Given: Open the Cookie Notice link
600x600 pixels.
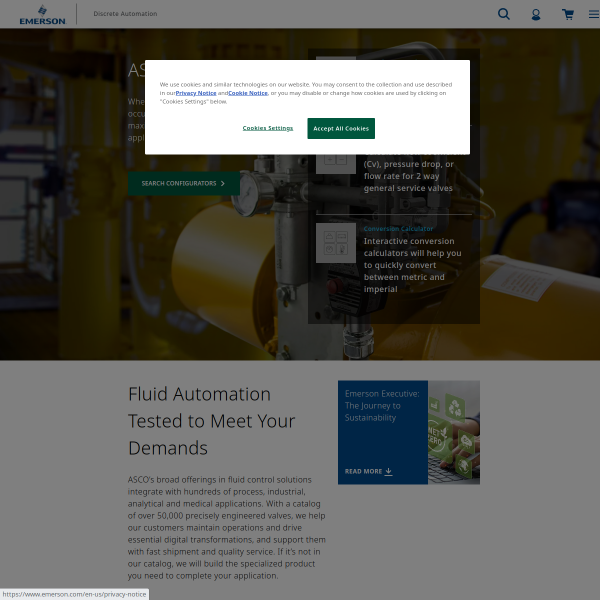Looking at the screenshot, I should click(x=248, y=93).
